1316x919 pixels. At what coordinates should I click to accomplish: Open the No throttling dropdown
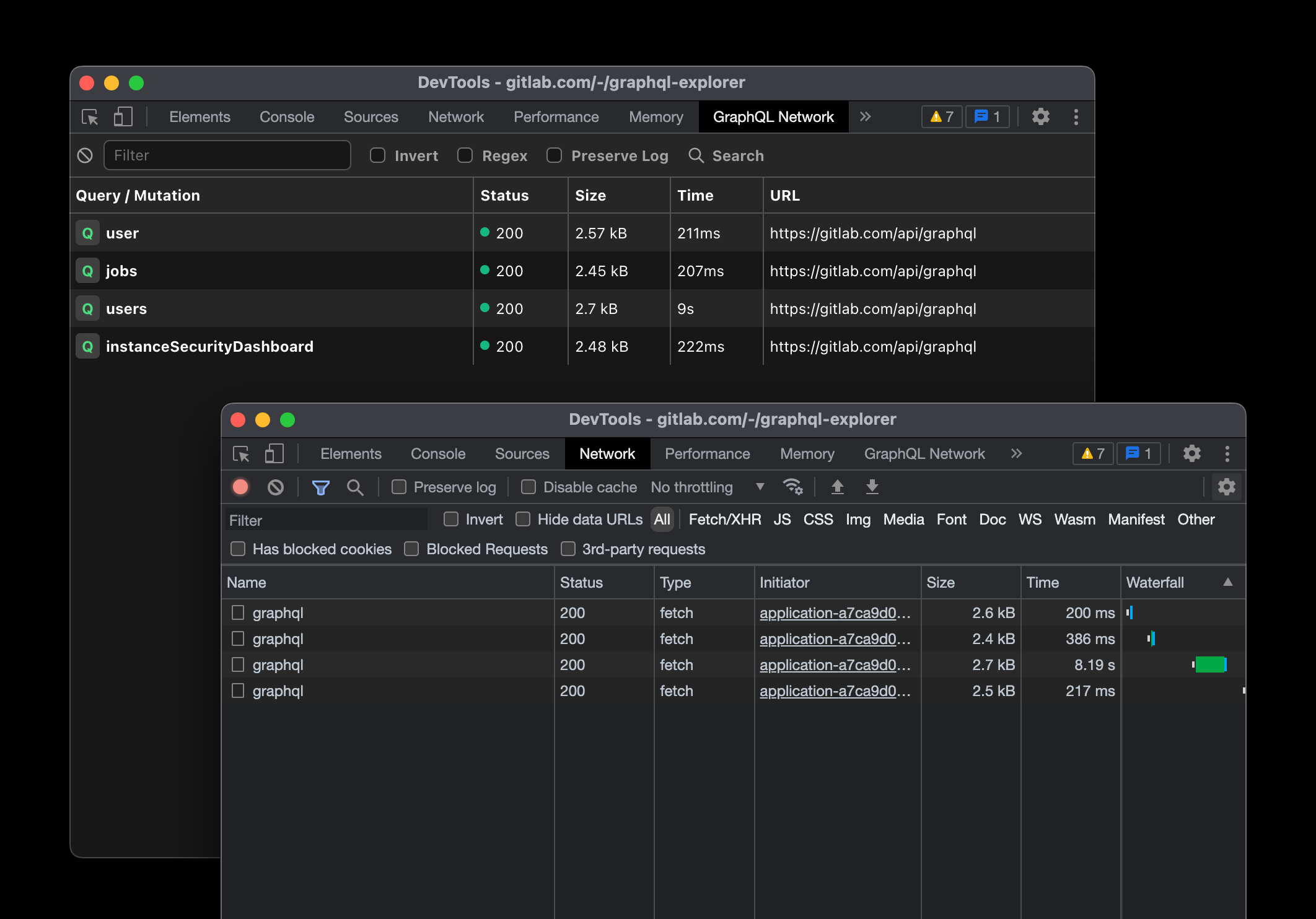click(707, 487)
